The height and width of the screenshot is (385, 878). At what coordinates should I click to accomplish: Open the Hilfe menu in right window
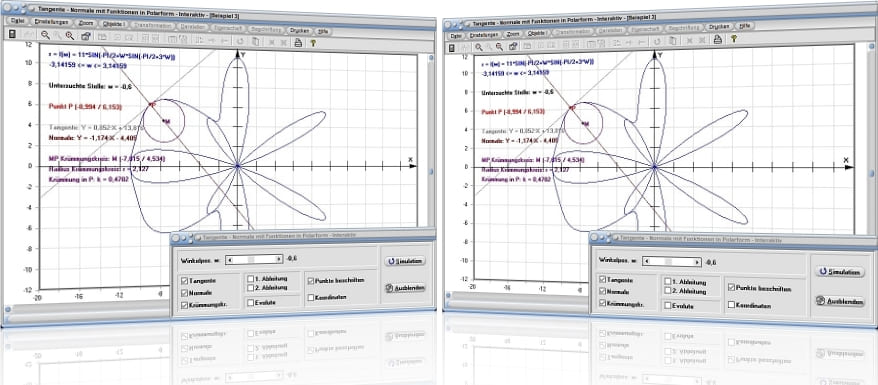[744, 26]
